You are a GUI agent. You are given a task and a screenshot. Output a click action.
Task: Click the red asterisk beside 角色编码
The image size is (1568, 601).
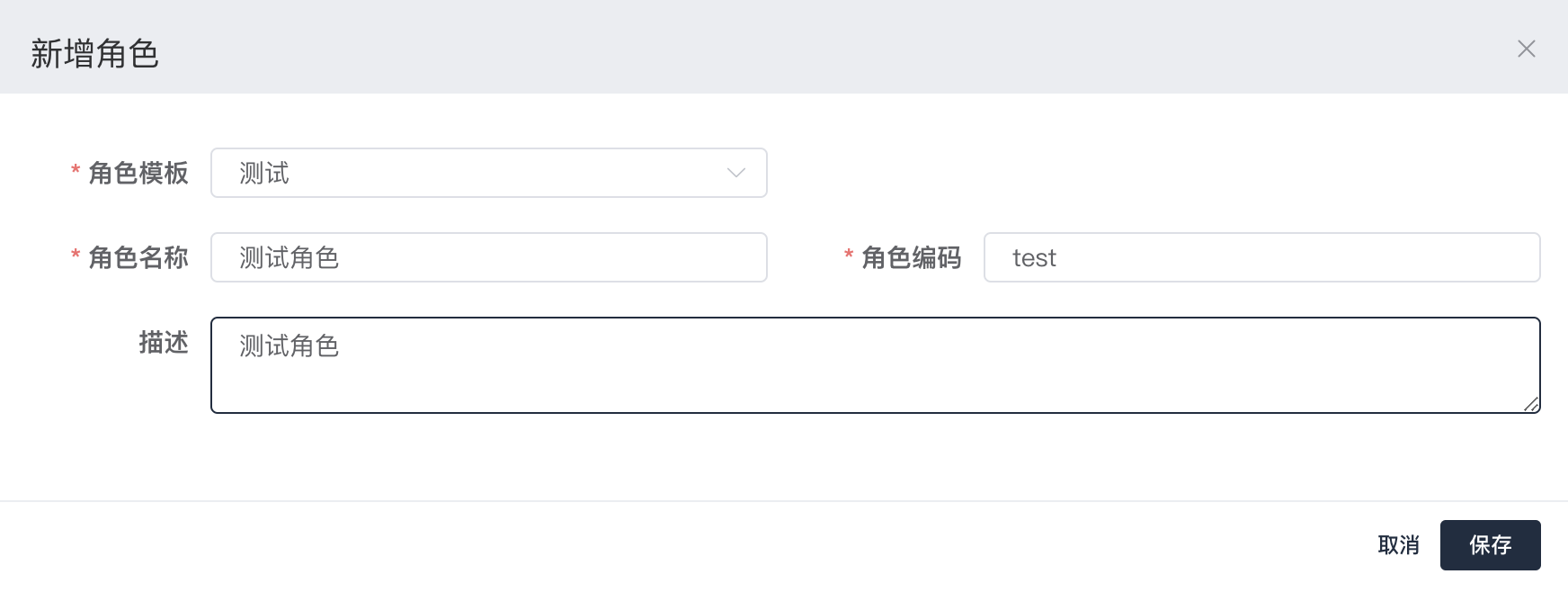(x=849, y=255)
